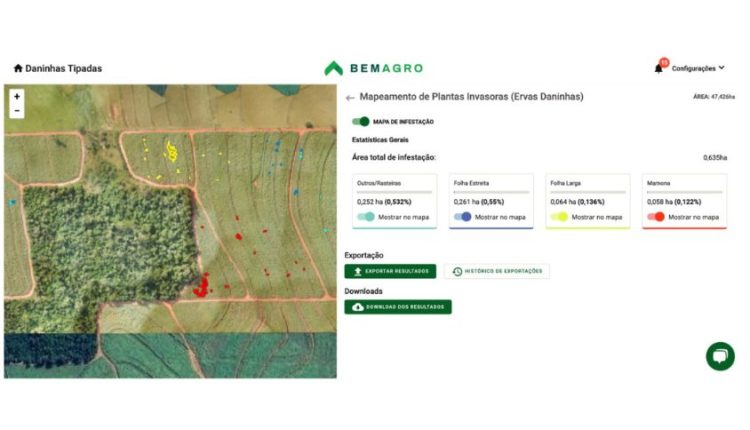Click the clock icon in Histórico de Exportações
The height and width of the screenshot is (430, 750).
(457, 271)
